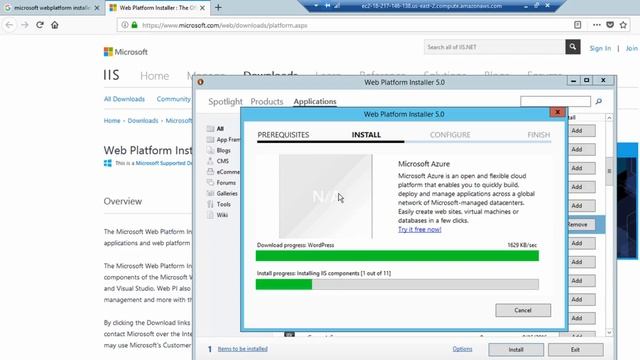Open the Join link
This screenshot has width=640, height=360.
pyautogui.click(x=631, y=48)
